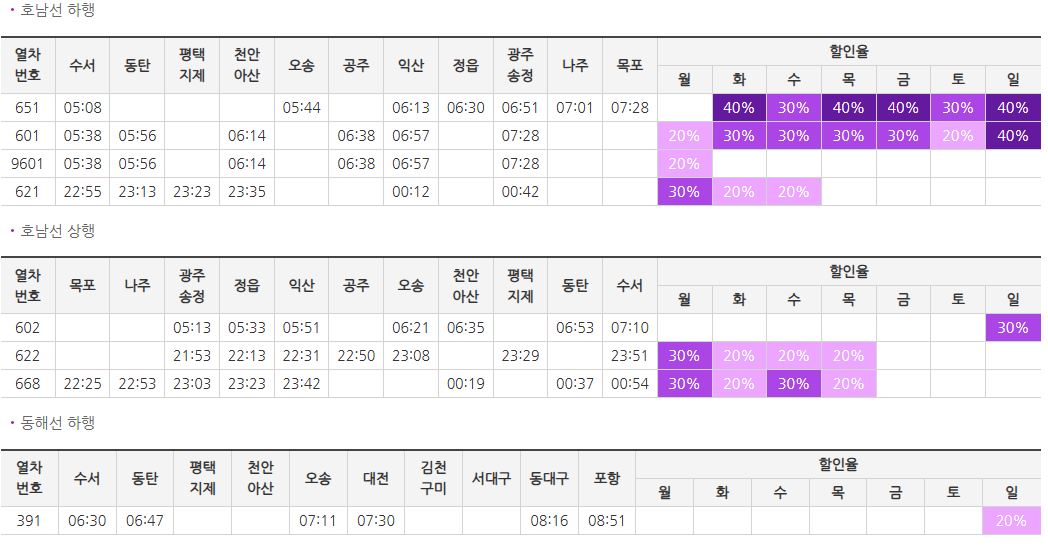
Task: Click the 08:51 포항 arrival time for train 391
Action: [x=606, y=521]
